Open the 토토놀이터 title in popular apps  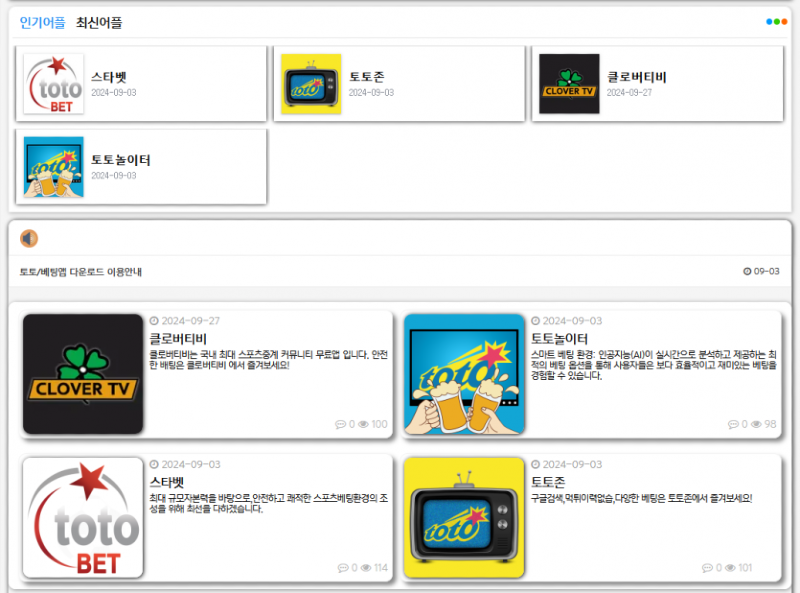point(120,160)
